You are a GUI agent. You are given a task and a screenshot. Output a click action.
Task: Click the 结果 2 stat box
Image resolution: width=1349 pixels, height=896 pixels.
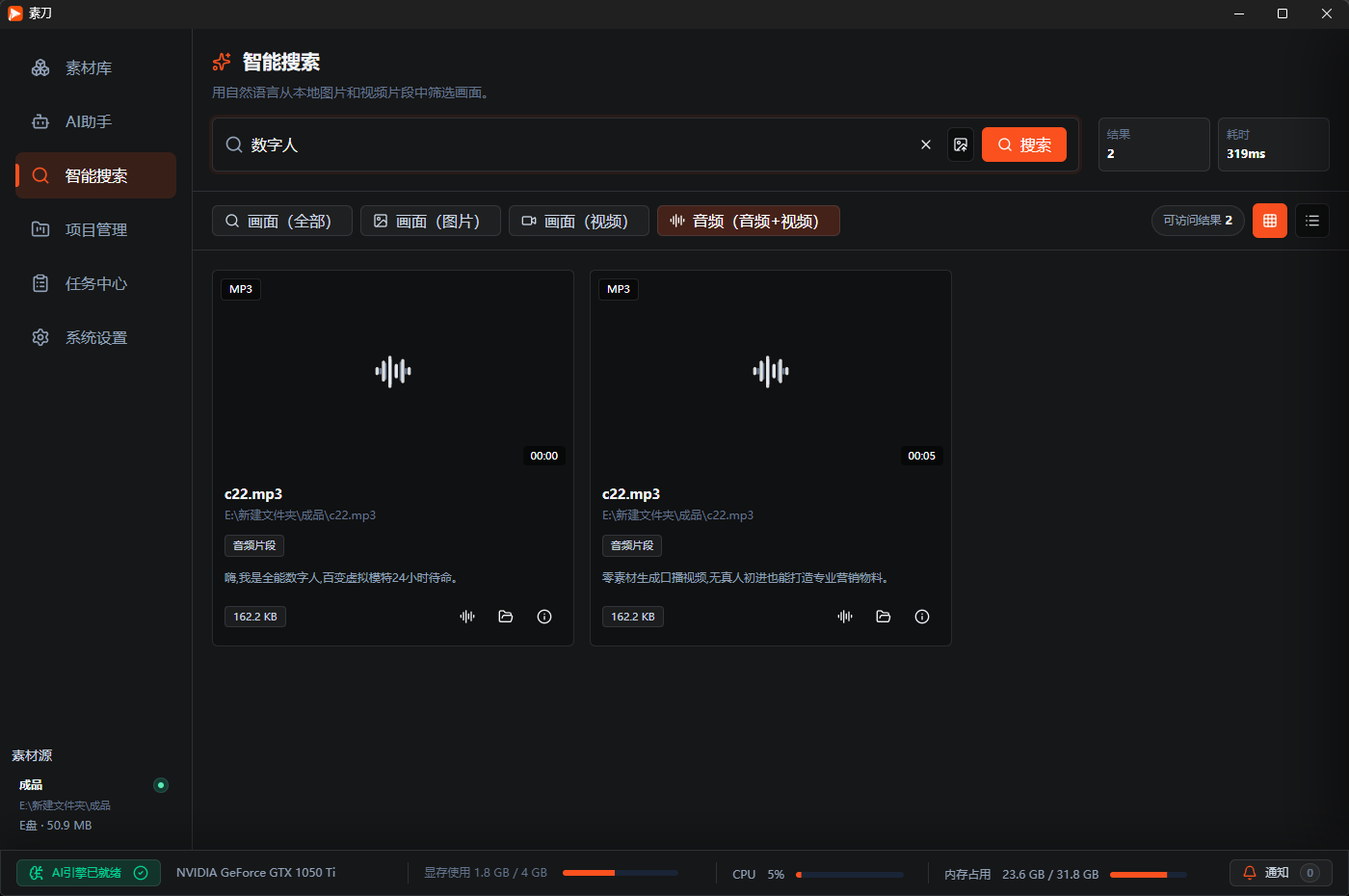(1154, 145)
